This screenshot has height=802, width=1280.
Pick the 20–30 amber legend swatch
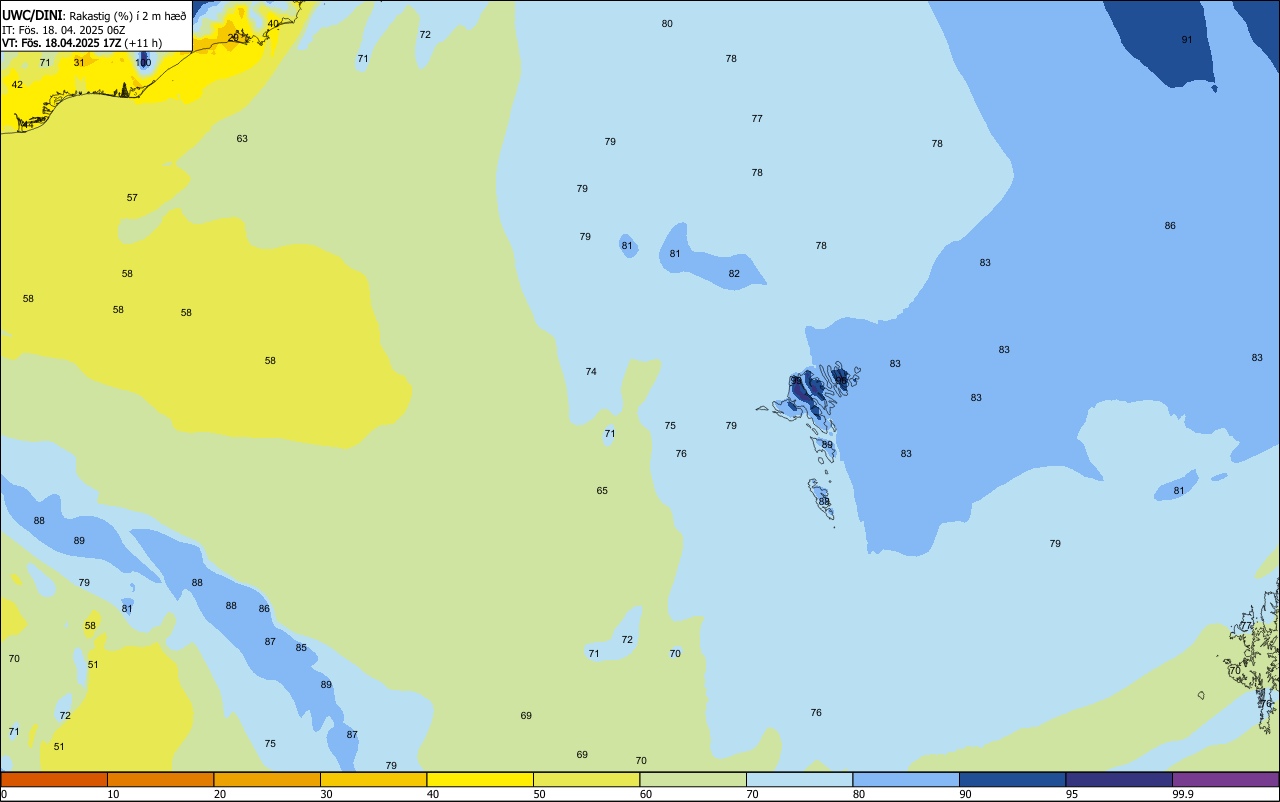[x=267, y=779]
